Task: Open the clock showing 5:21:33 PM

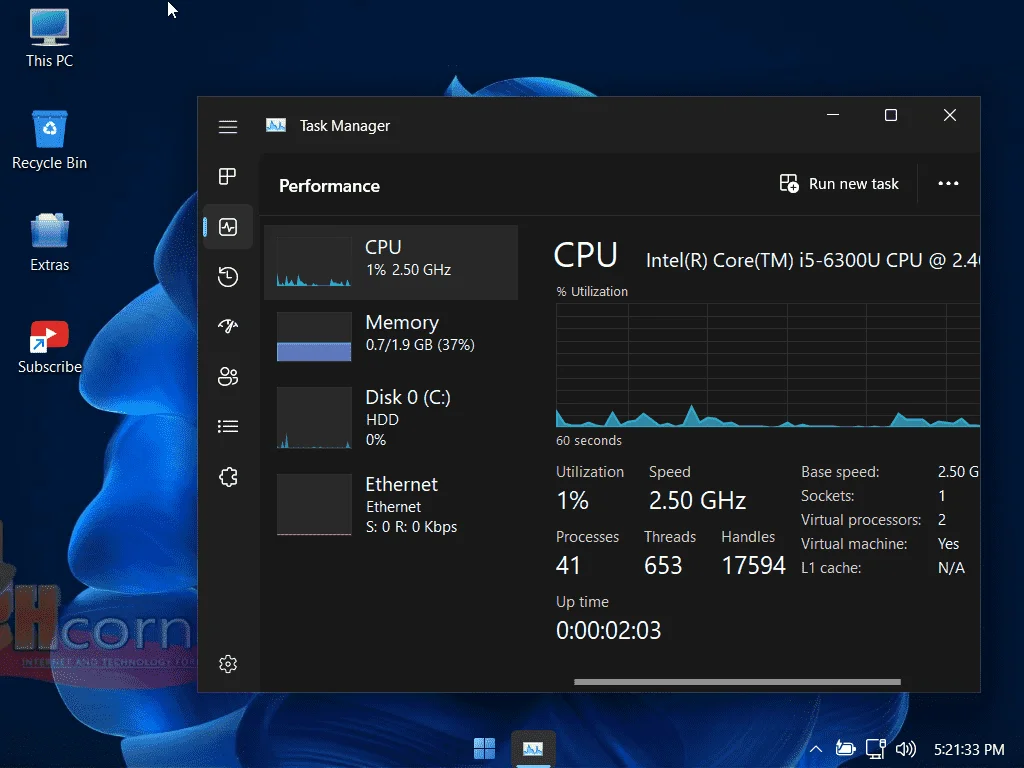Action: tap(969, 750)
